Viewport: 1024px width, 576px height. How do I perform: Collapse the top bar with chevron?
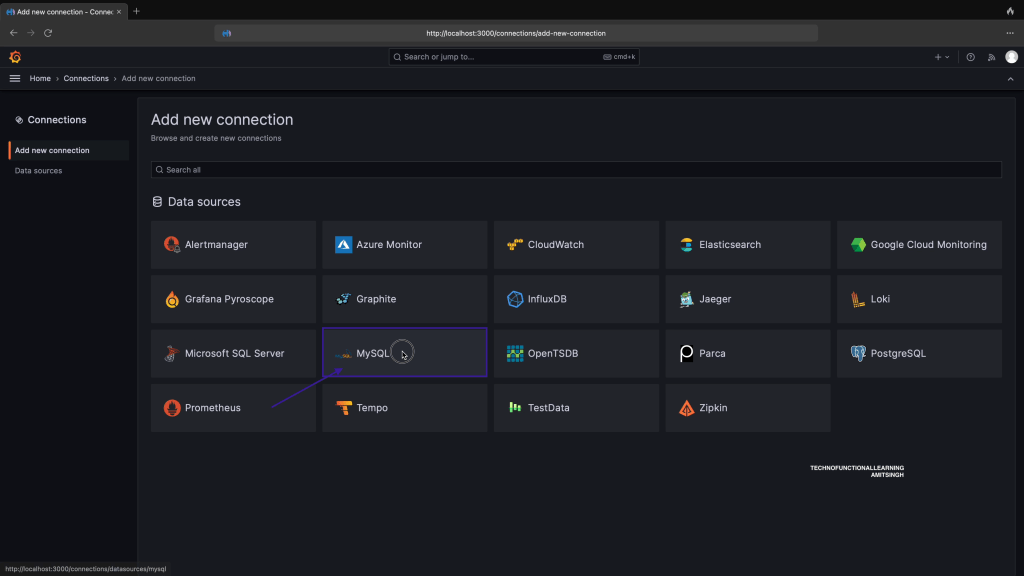[x=1010, y=78]
